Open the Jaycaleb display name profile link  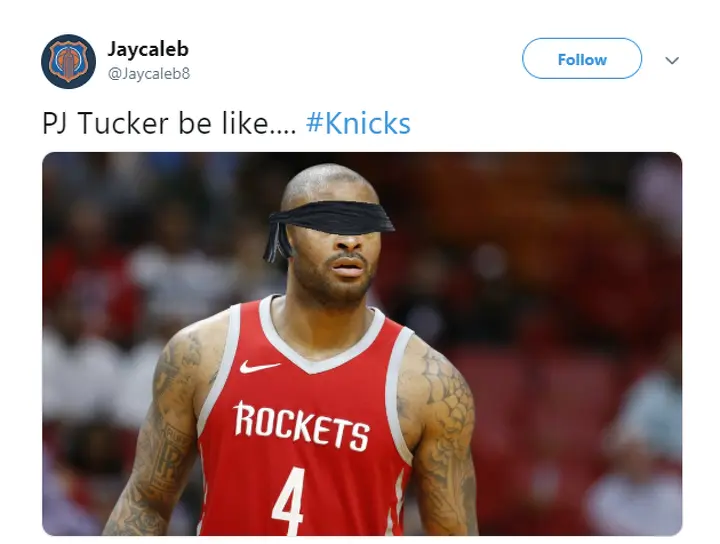[148, 49]
